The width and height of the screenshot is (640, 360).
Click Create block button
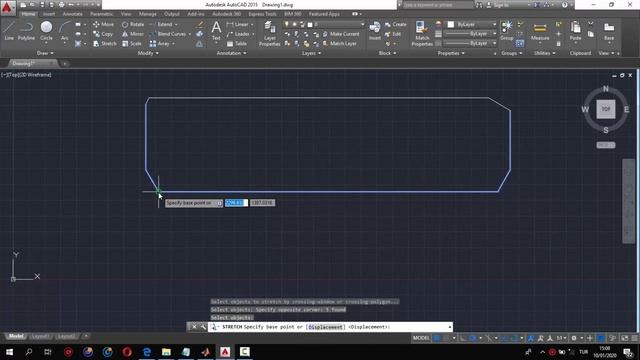coord(396,24)
